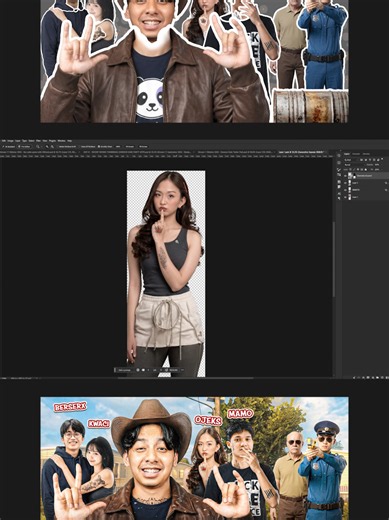389x520 pixels.
Task: Click the woman cutout on the canvas
Action: [x=166, y=273]
